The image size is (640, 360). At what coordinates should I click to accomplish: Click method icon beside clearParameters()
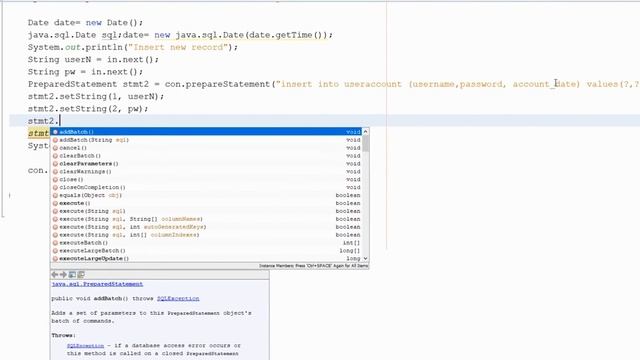tap(56, 164)
